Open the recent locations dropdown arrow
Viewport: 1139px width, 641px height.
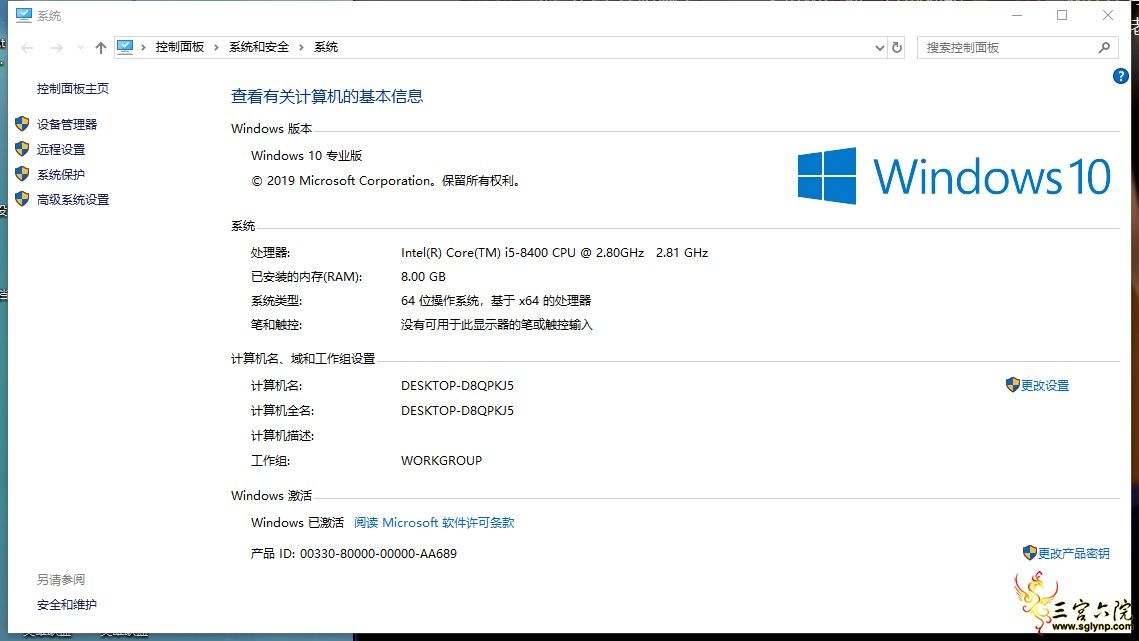[x=80, y=48]
